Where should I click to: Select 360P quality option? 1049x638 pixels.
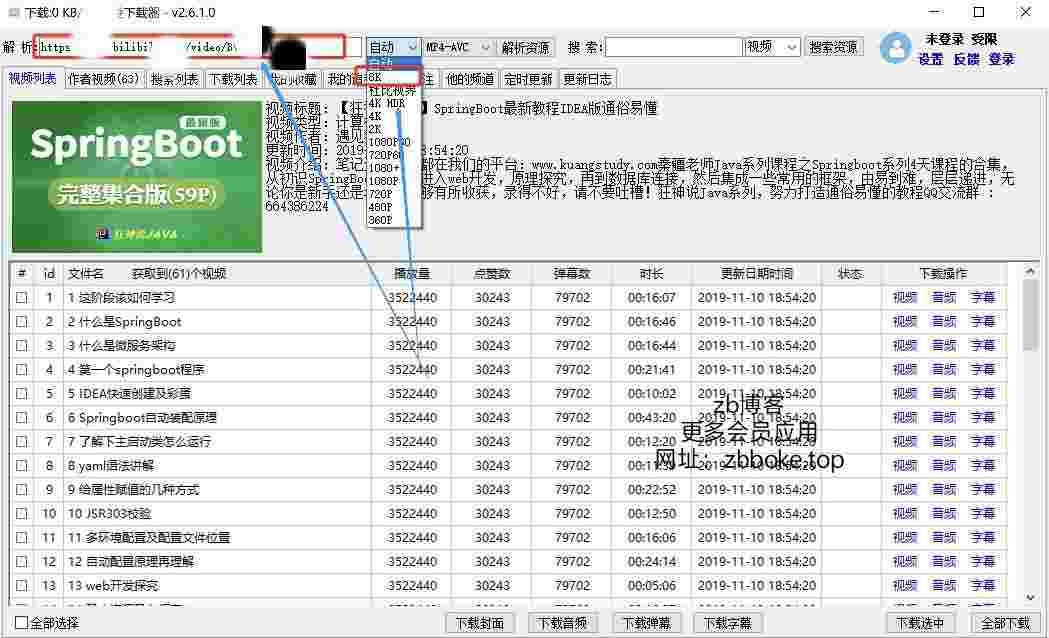point(393,220)
